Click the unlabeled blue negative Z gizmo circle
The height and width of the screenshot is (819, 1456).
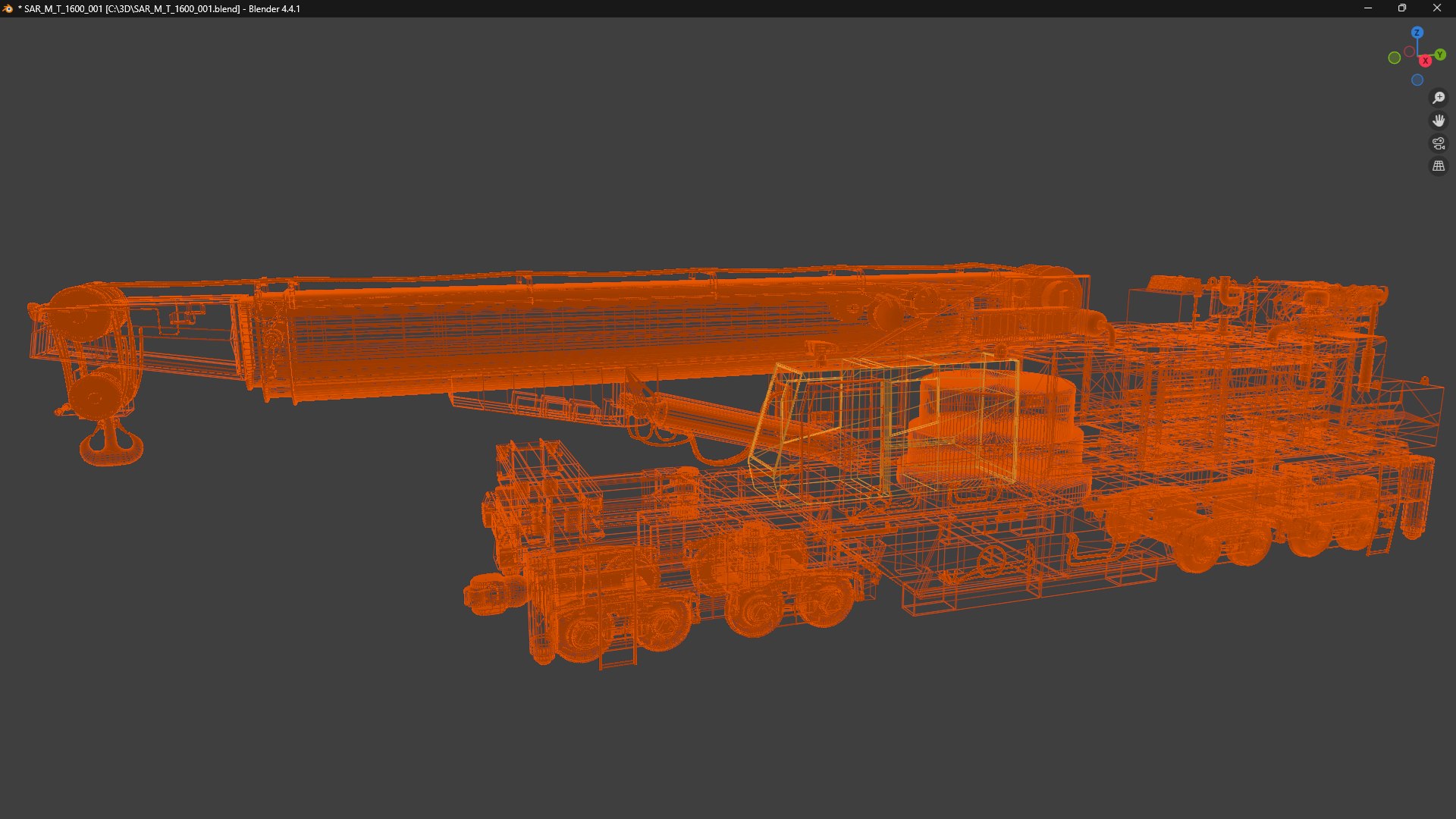[x=1417, y=80]
